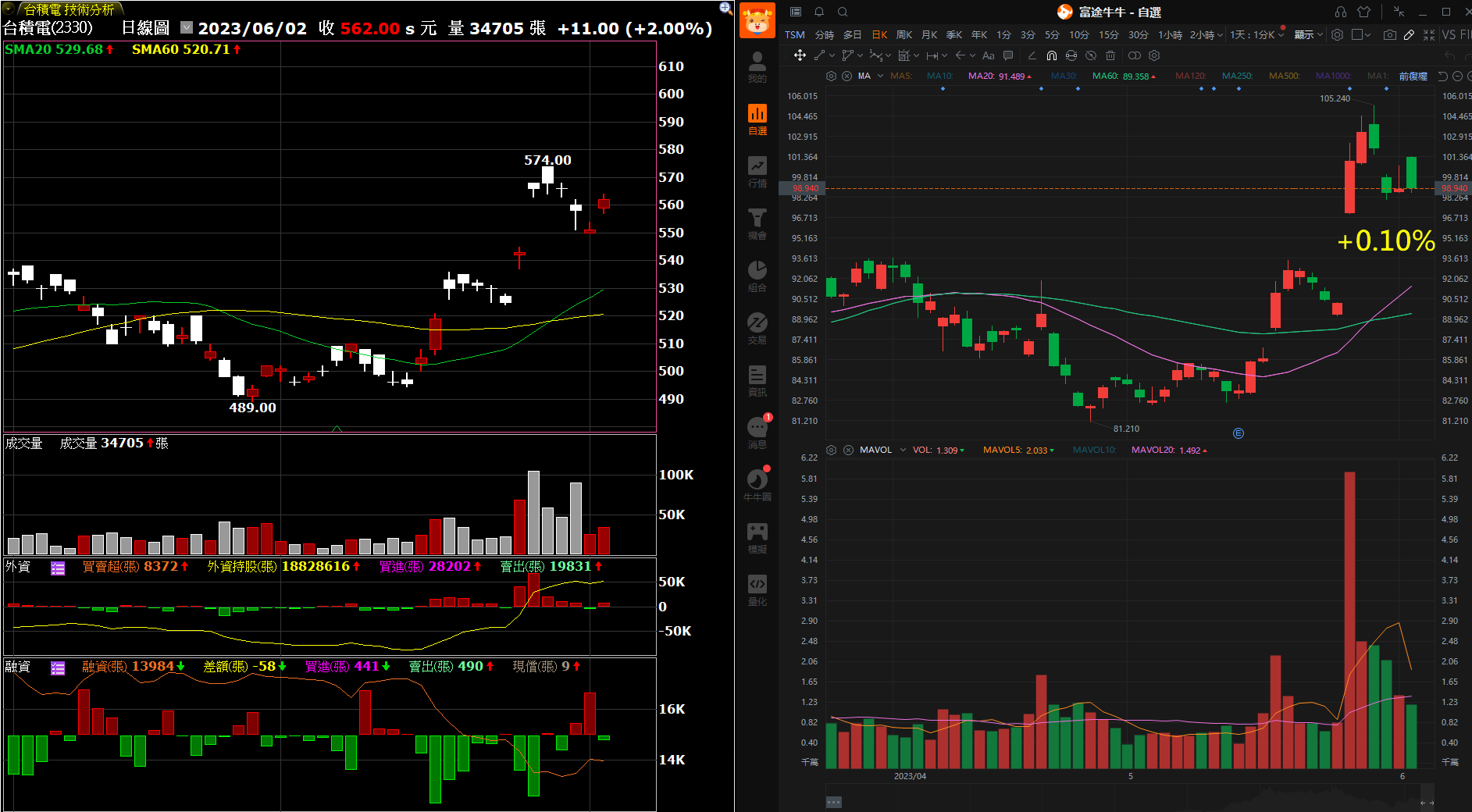Click the angle line drawing tool

(1032, 55)
